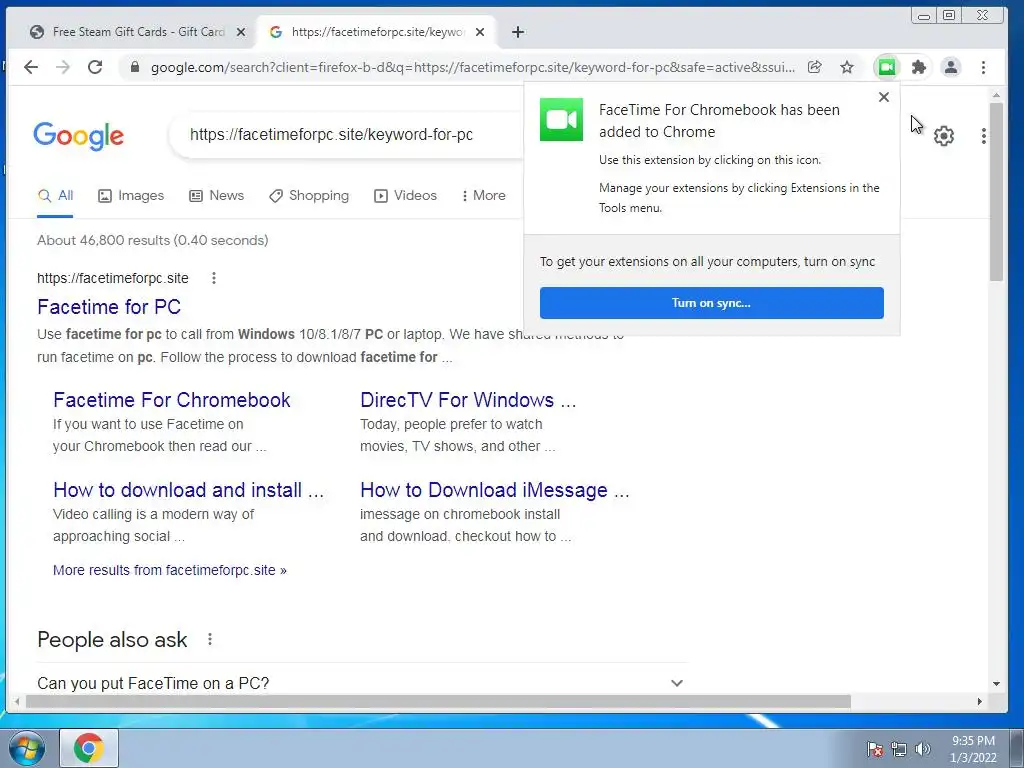The height and width of the screenshot is (768, 1024).
Task: Click the Chrome address bar URL
Action: 473,67
